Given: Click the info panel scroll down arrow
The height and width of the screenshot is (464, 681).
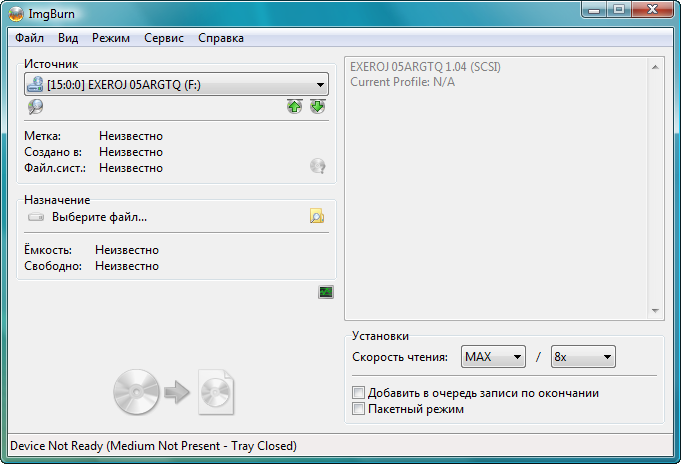Looking at the screenshot, I should click(x=655, y=310).
